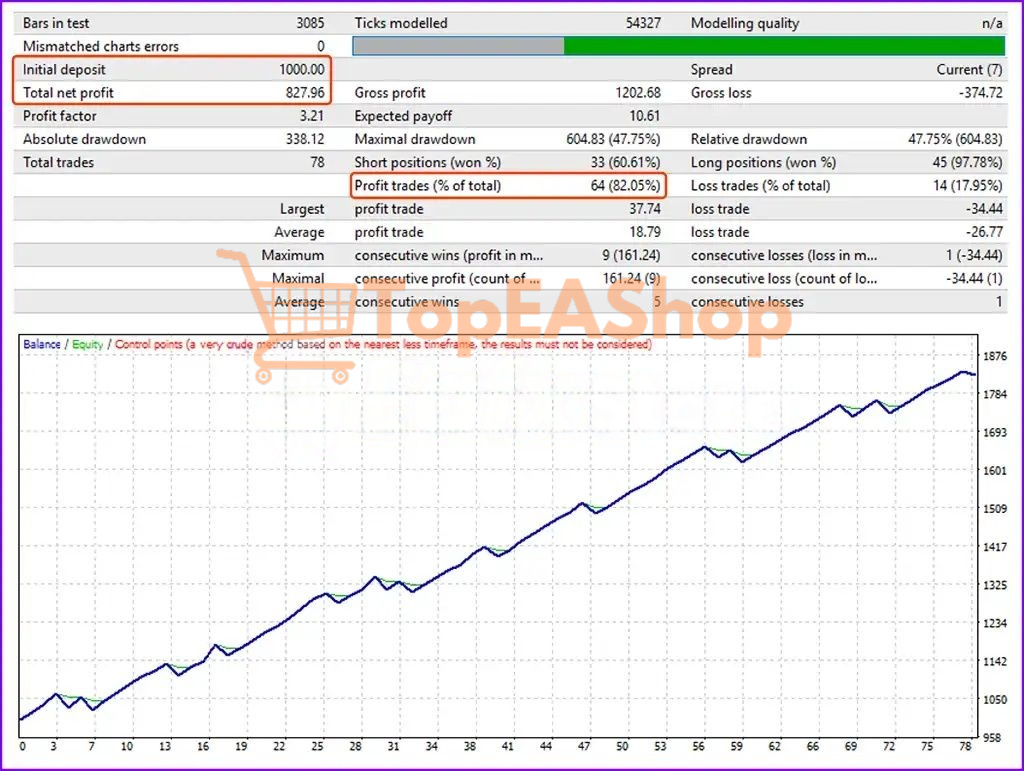Click the 1876 label on the chart Y-axis
This screenshot has width=1024, height=771.
[x=995, y=356]
